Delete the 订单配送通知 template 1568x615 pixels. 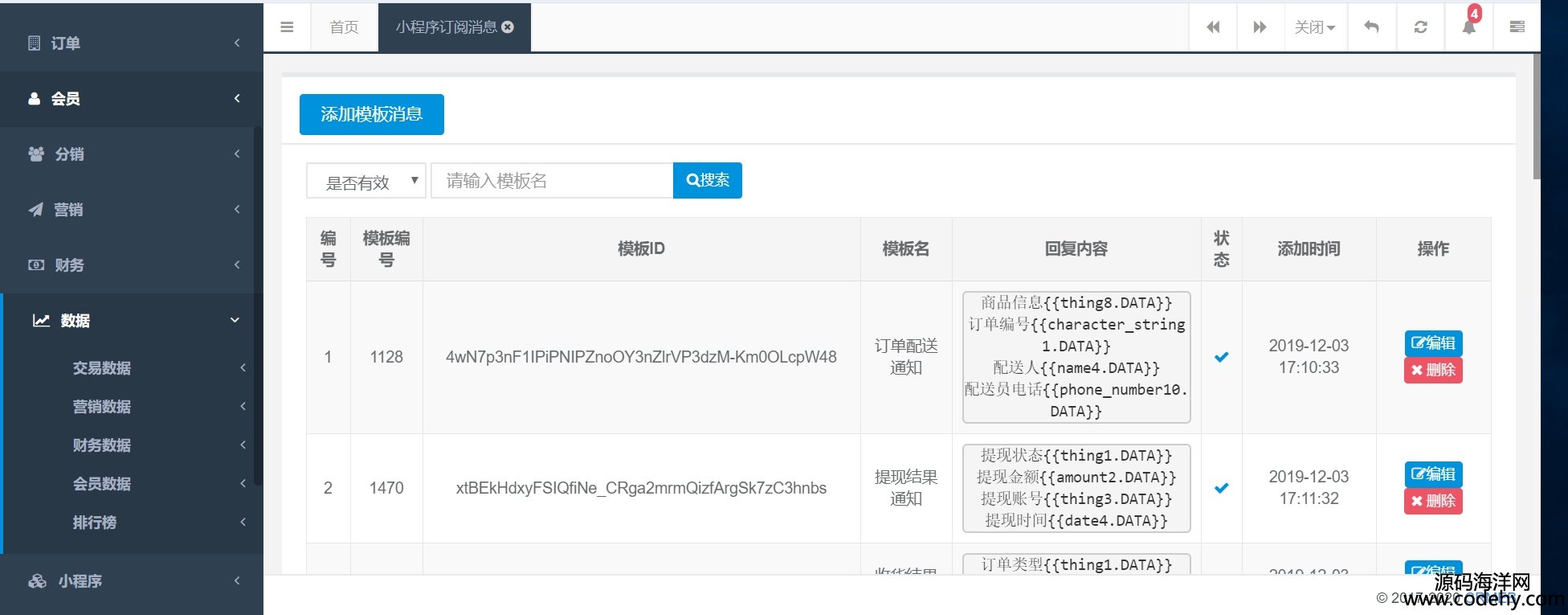pyautogui.click(x=1433, y=370)
